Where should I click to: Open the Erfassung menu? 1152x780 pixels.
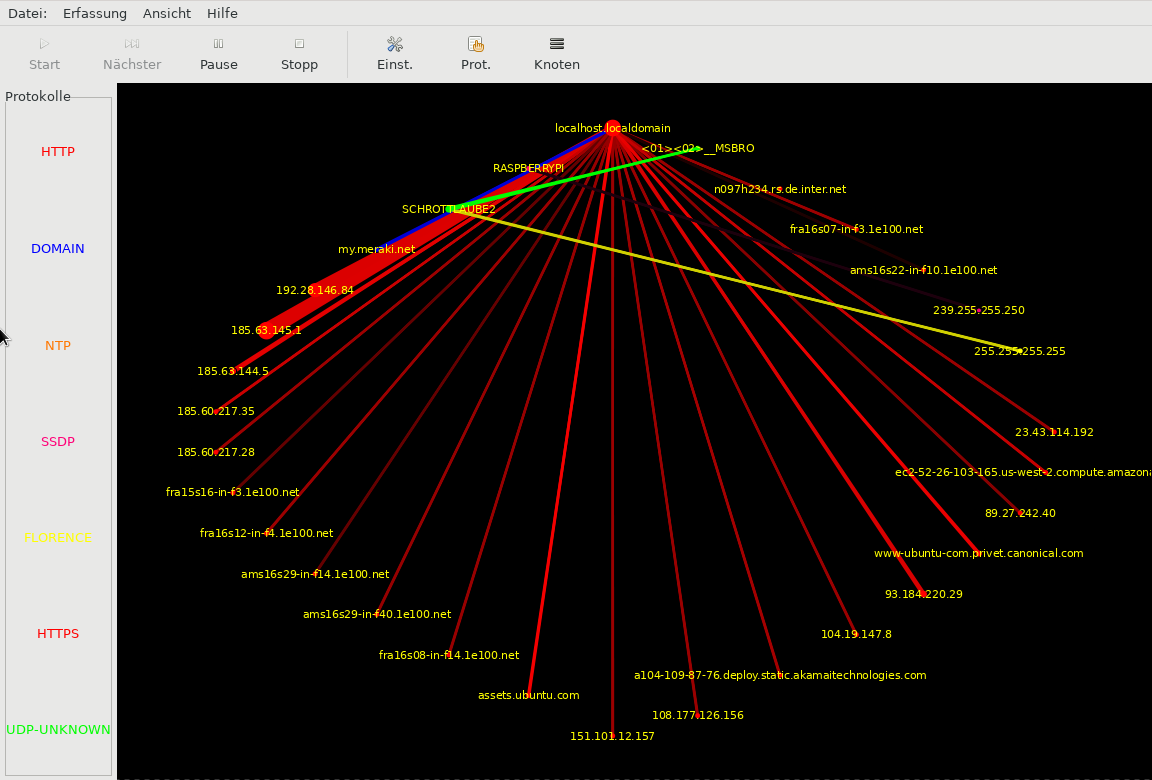94,13
